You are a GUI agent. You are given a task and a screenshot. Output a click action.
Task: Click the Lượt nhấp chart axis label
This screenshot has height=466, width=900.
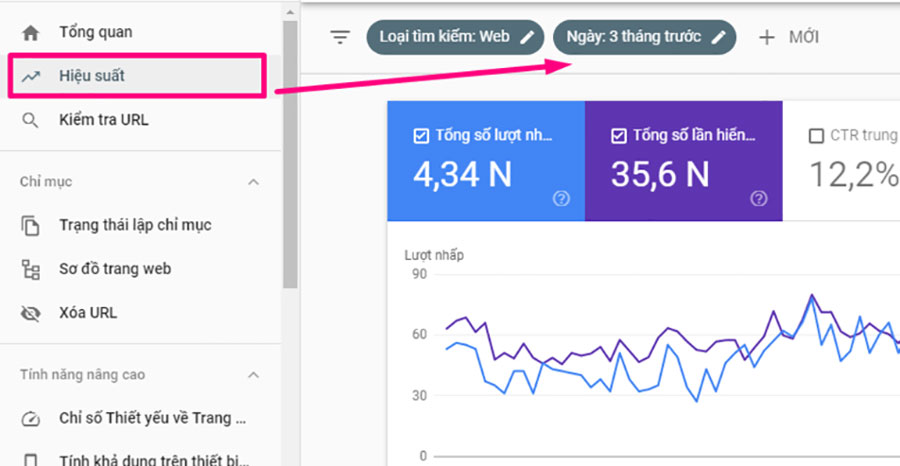coord(434,255)
